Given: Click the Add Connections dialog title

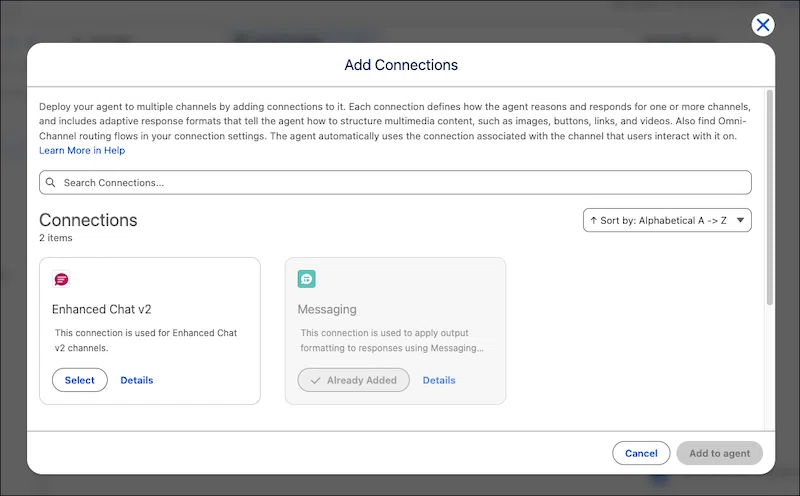Looking at the screenshot, I should (401, 65).
